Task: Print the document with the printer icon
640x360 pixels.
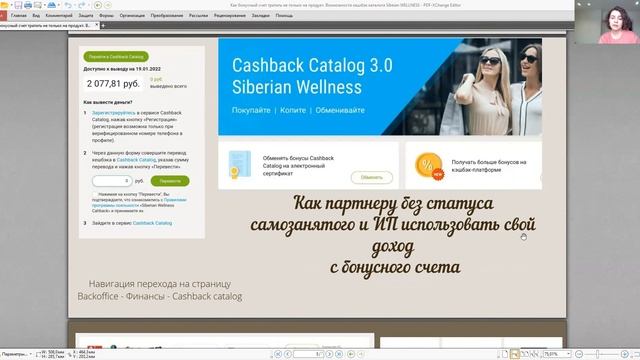Action: [x=28, y=5]
